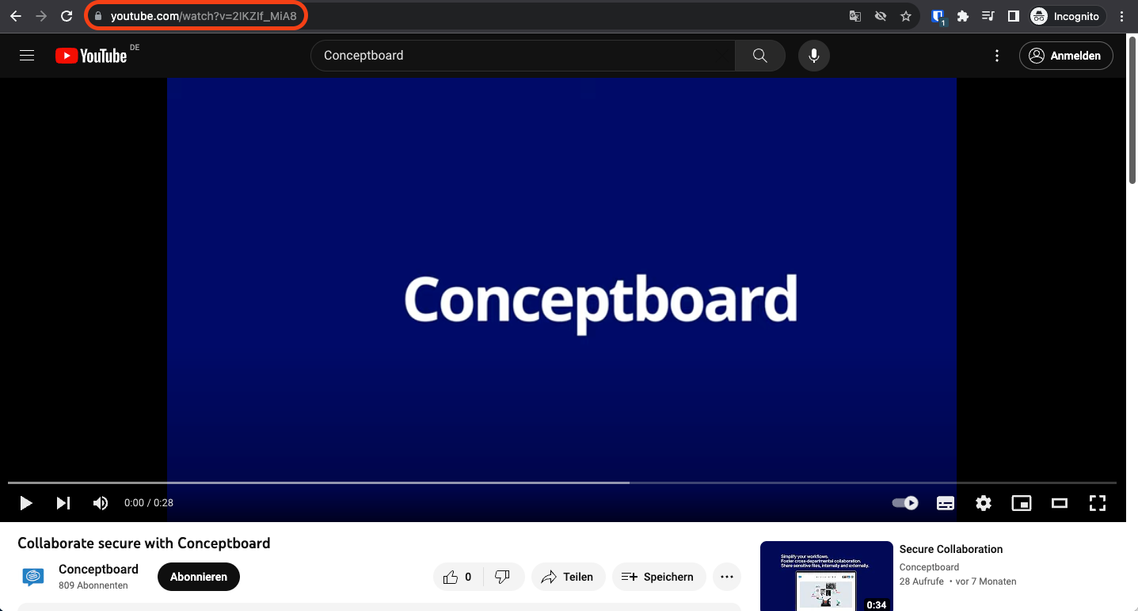Bookmark this page with the star

[x=906, y=16]
